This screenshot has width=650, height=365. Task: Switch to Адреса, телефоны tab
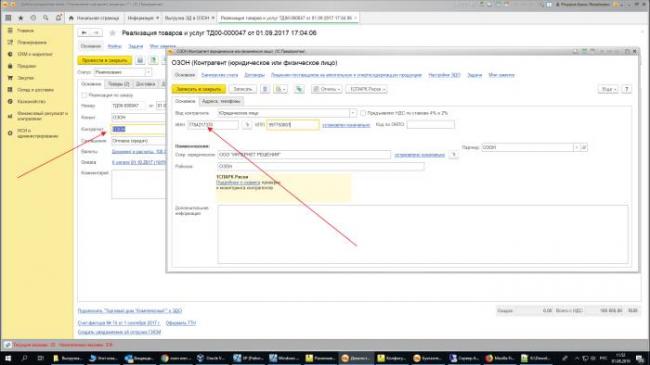[221, 101]
